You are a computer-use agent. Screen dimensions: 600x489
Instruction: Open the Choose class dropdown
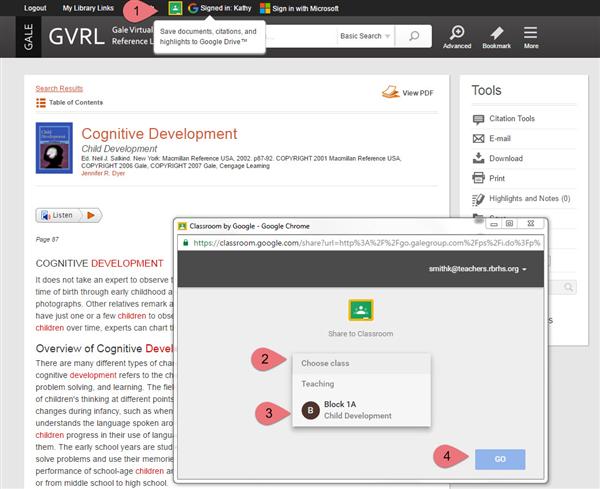click(362, 363)
